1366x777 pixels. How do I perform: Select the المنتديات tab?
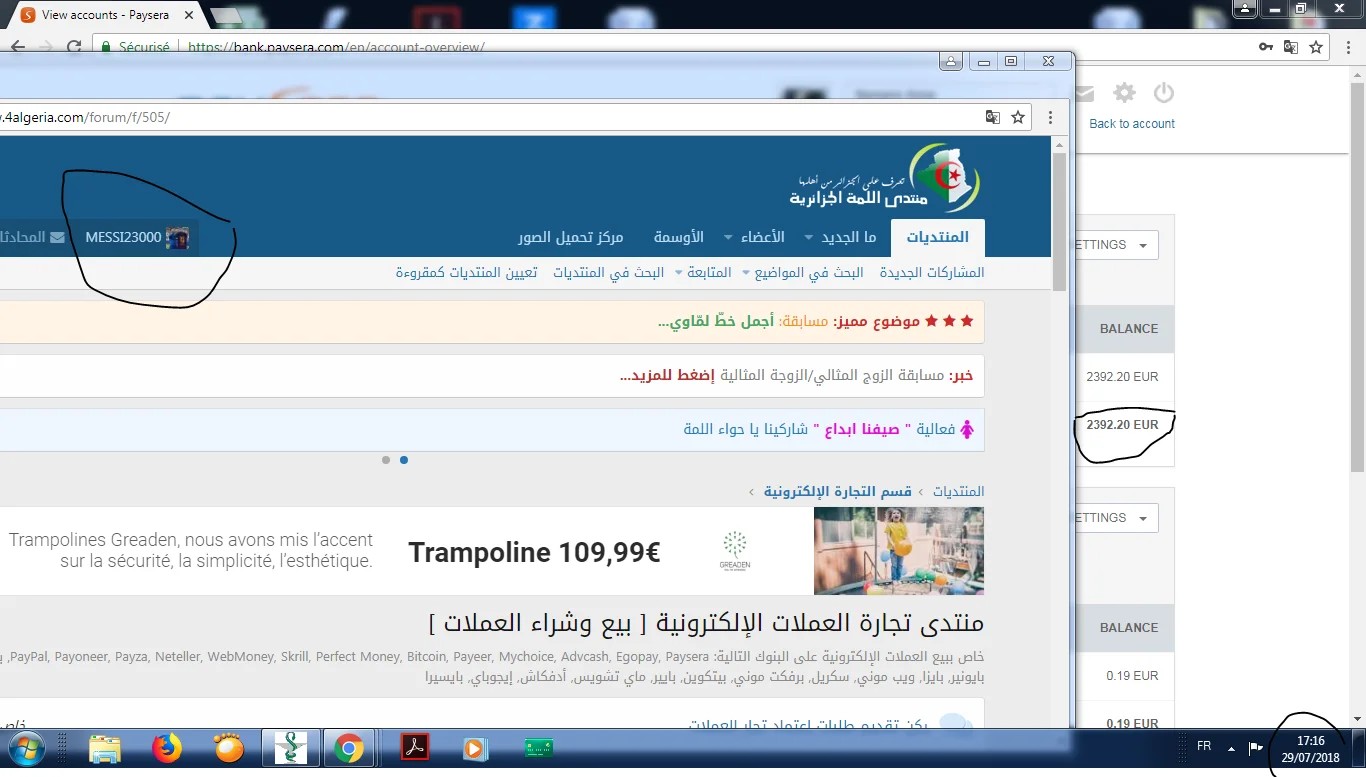tap(937, 237)
